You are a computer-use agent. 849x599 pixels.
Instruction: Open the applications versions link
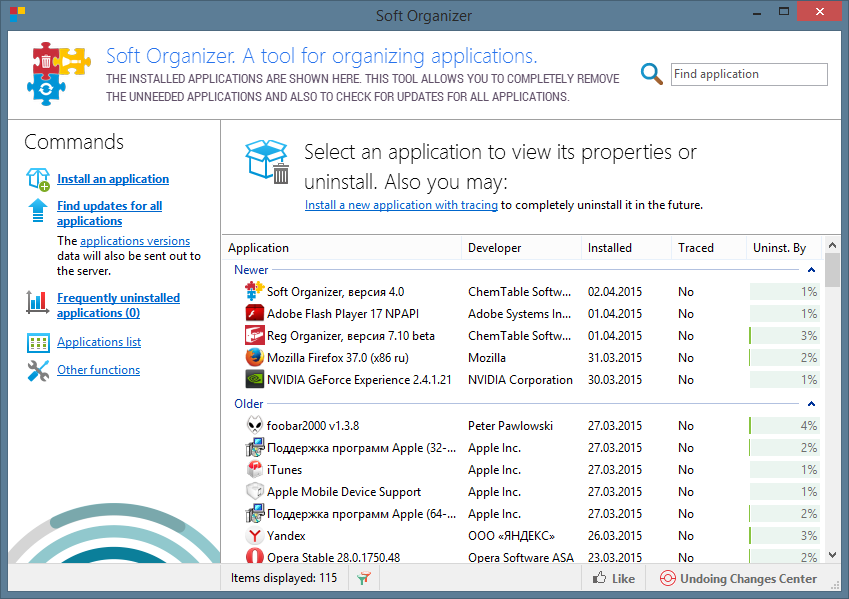pyautogui.click(x=135, y=241)
